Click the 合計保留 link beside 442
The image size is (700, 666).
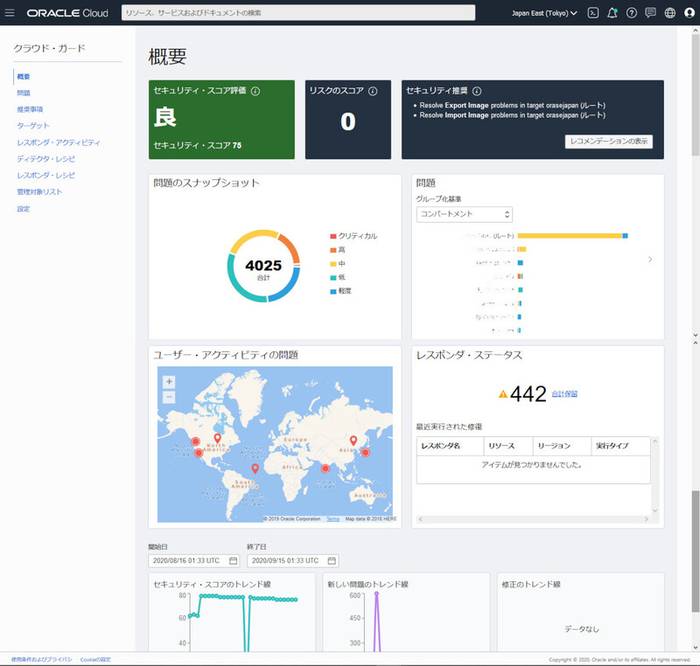[564, 394]
